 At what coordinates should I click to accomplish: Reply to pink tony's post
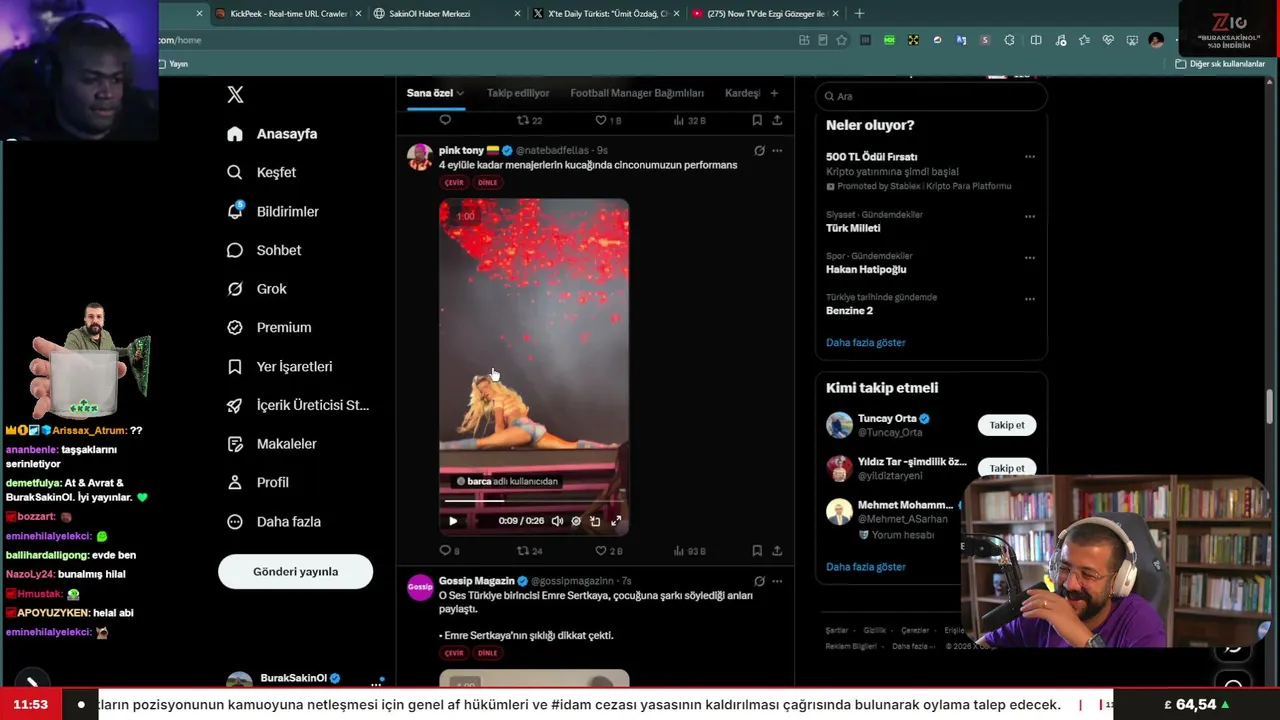[449, 551]
